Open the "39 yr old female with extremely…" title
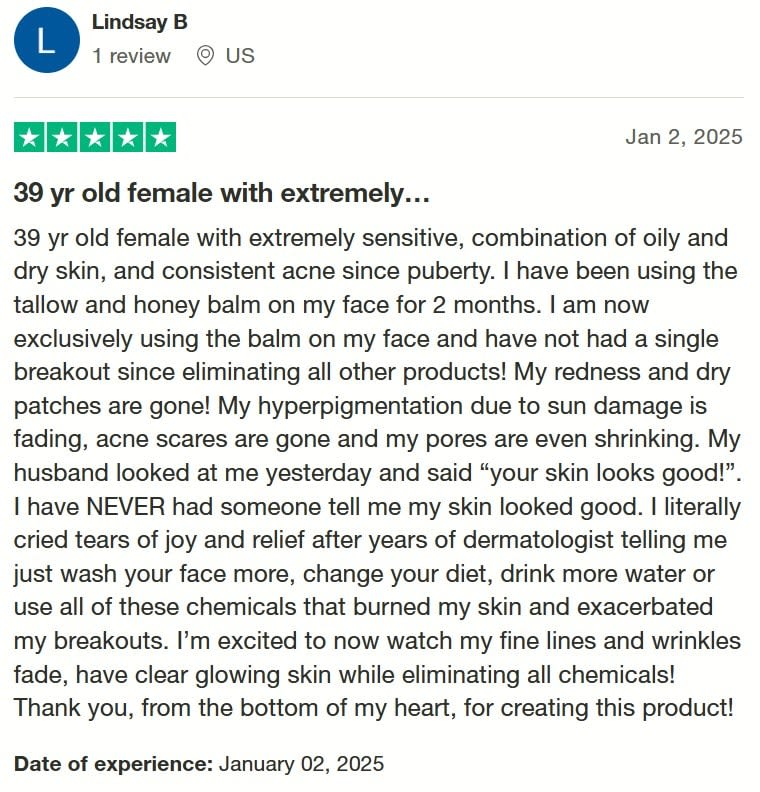 click(x=221, y=193)
